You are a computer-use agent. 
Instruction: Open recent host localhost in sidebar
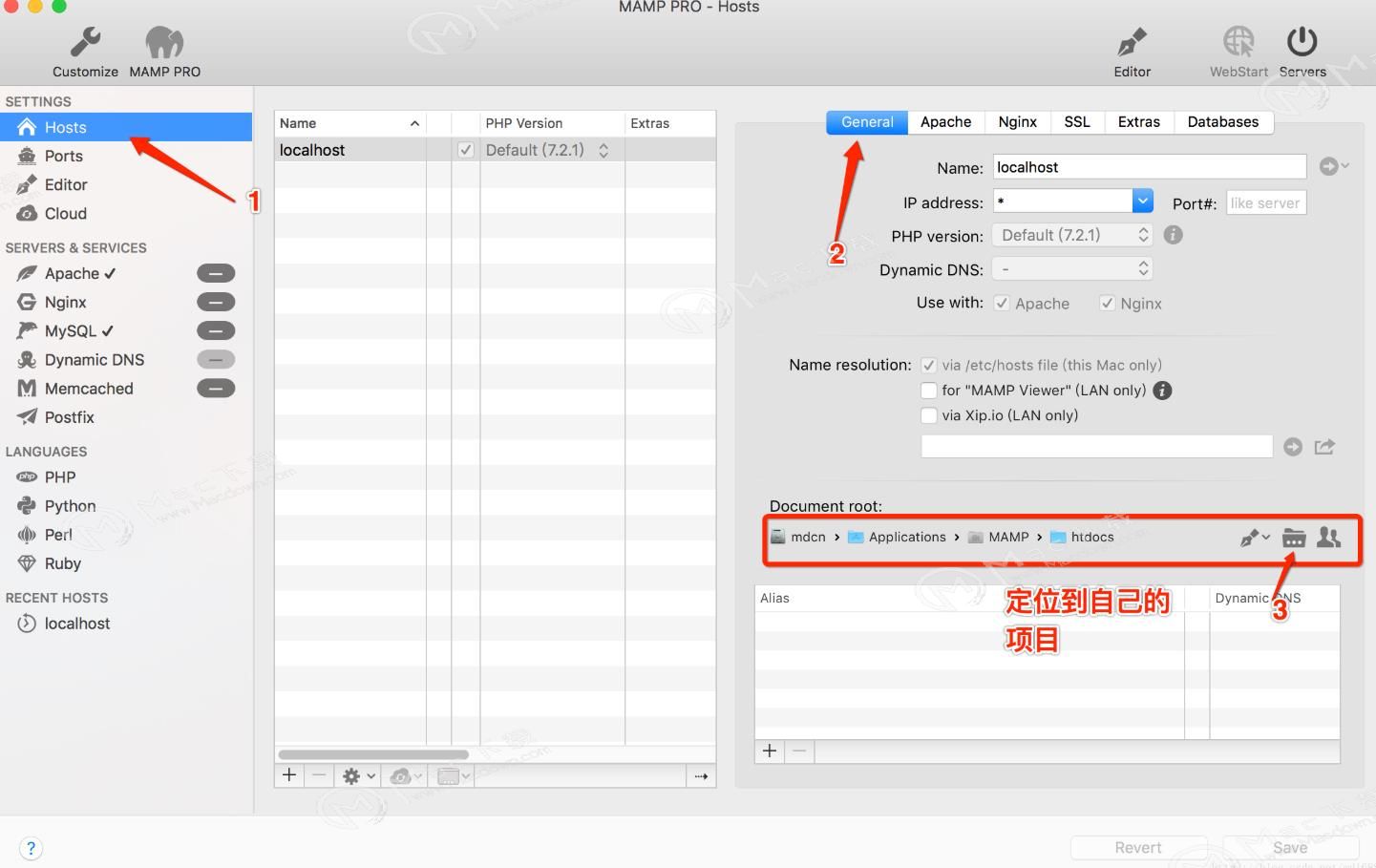click(x=76, y=623)
